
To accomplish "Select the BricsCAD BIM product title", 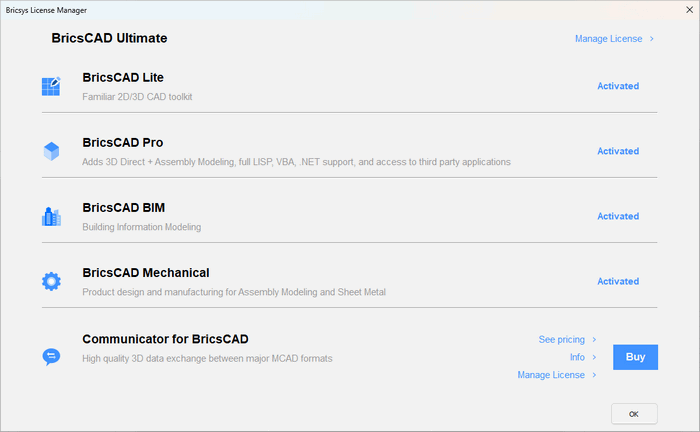I will pos(123,207).
